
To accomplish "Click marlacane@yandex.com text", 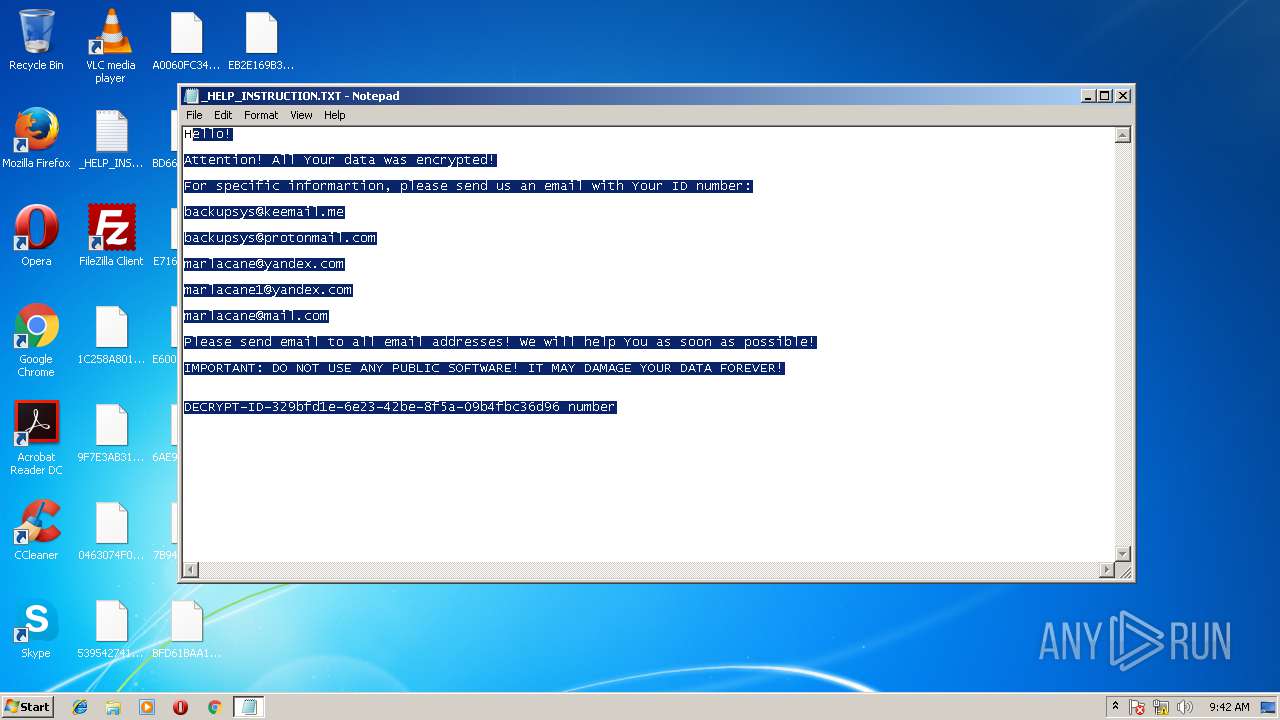I will (x=264, y=264).
